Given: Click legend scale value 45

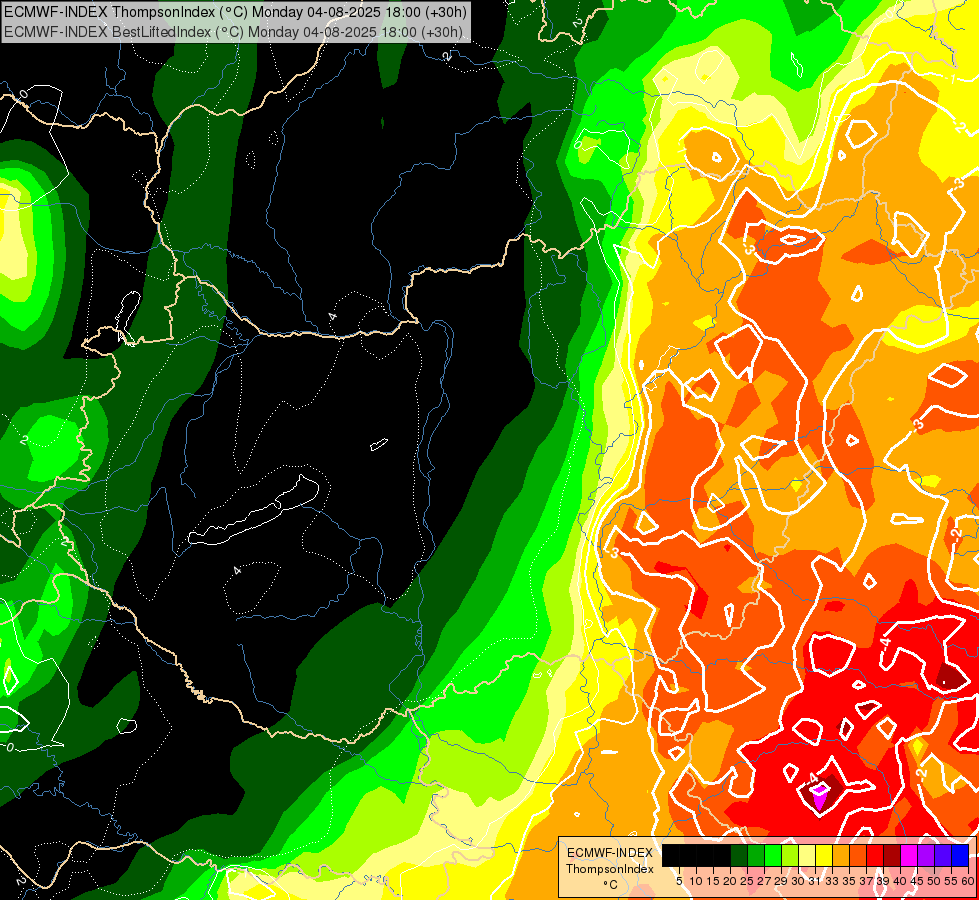Looking at the screenshot, I should click(917, 881).
